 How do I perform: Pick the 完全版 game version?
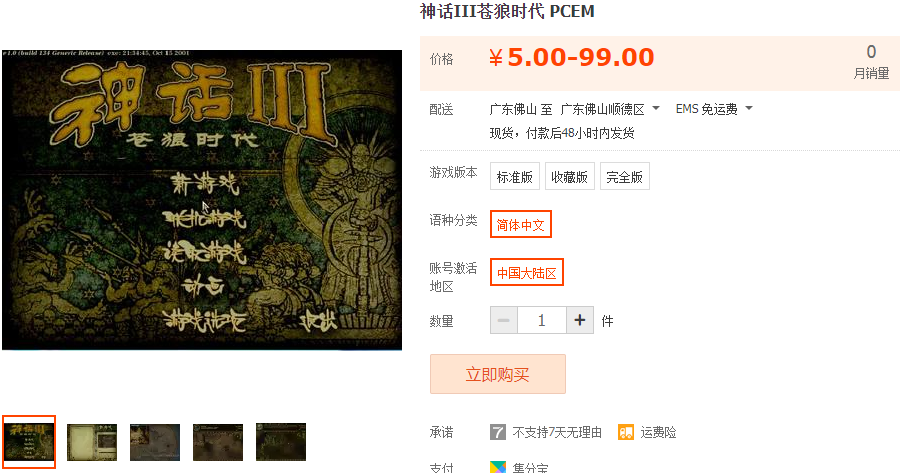coord(625,176)
